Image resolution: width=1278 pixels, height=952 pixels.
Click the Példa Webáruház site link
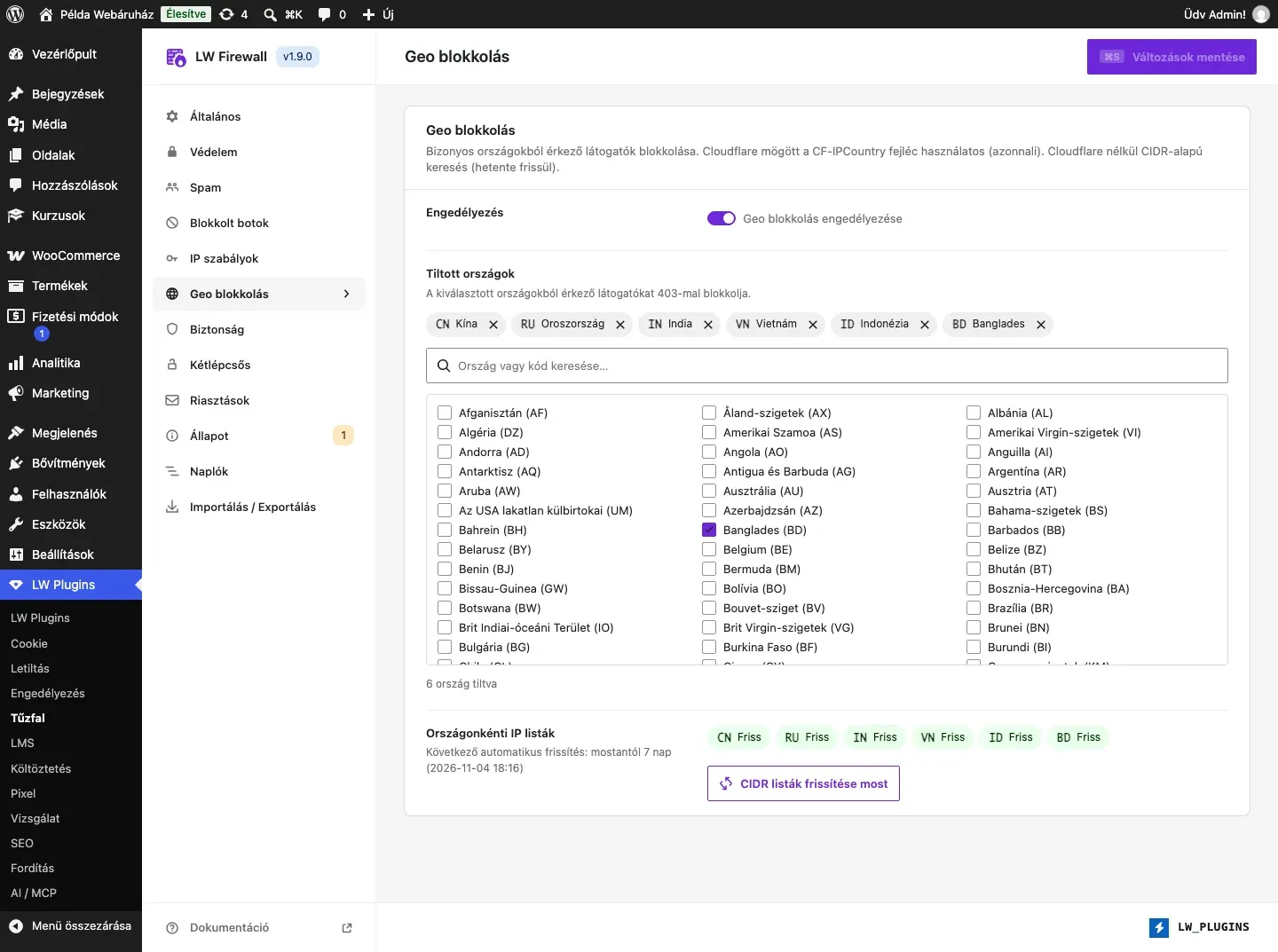click(x=96, y=14)
